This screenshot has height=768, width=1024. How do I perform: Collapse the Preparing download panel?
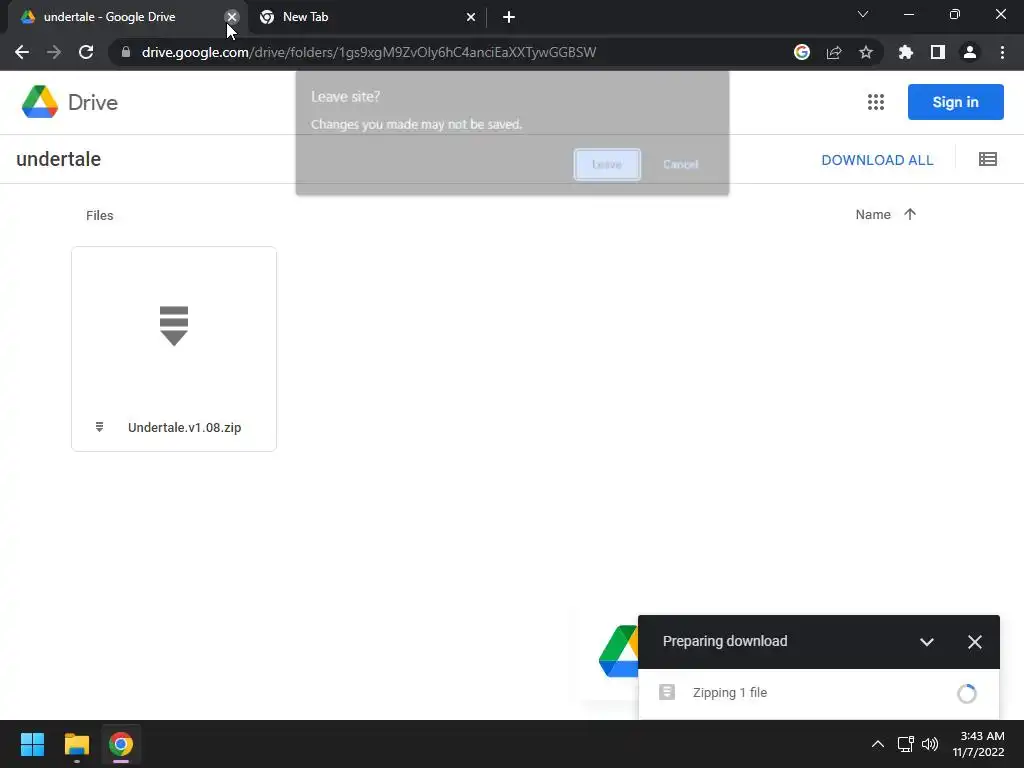coord(927,642)
